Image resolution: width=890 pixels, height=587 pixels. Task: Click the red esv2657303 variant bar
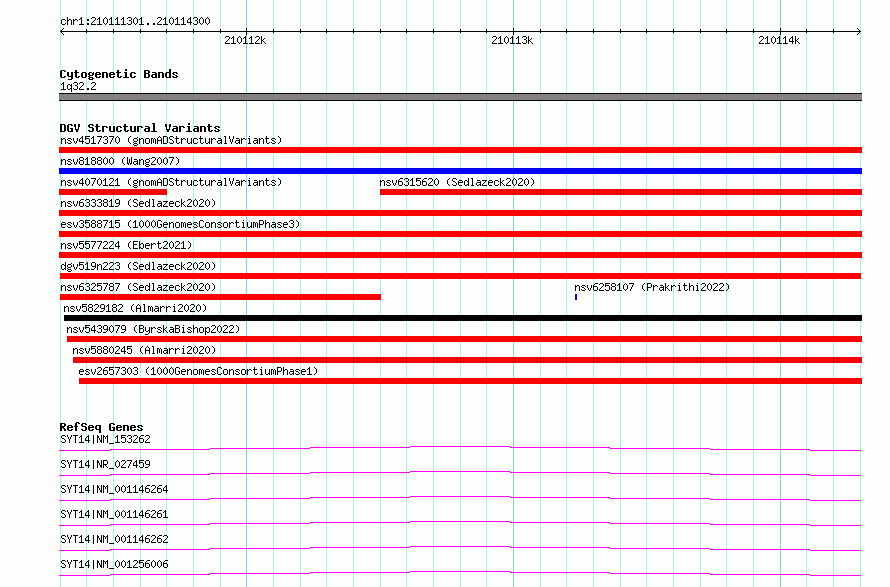click(x=471, y=381)
